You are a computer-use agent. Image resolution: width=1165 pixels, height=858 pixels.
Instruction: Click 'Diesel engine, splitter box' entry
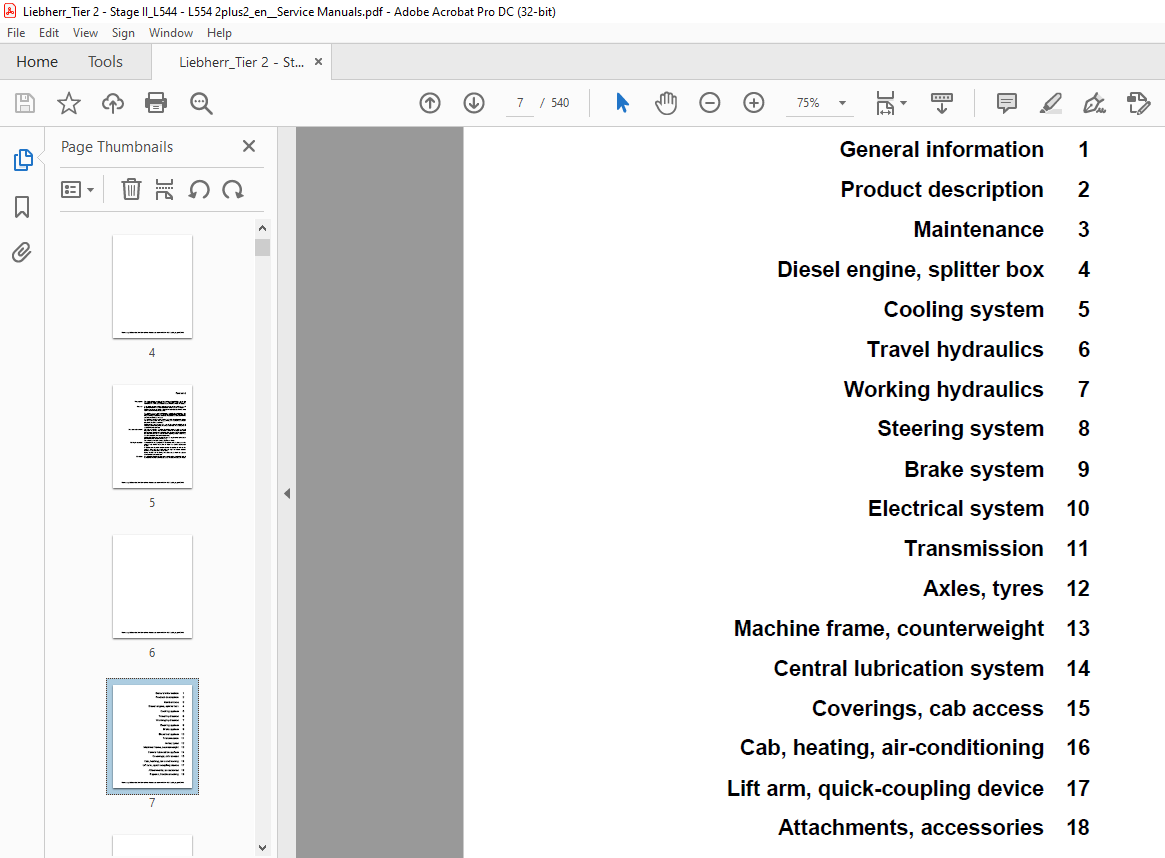point(910,270)
